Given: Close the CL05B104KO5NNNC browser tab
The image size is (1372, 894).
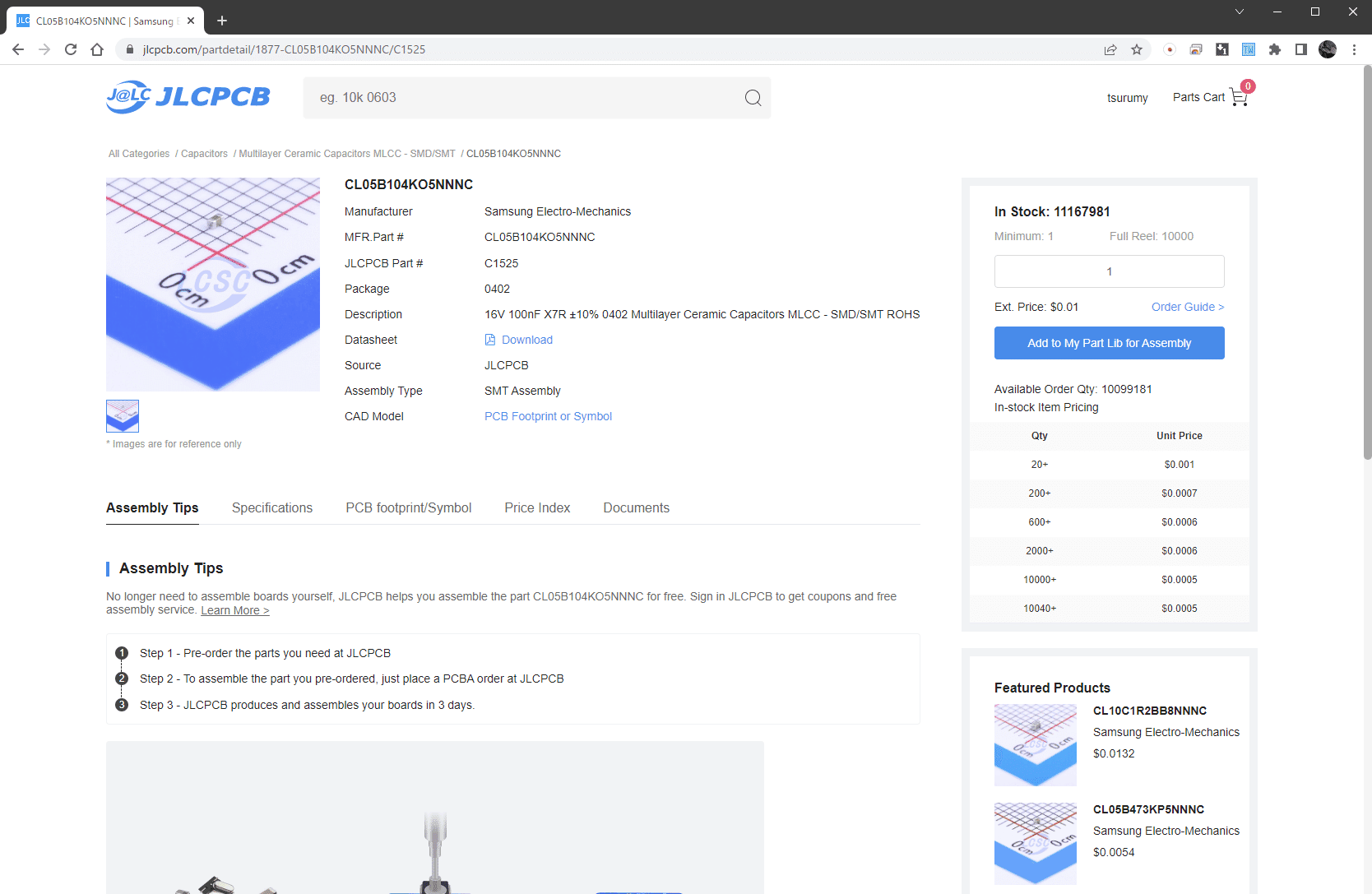Looking at the screenshot, I should [x=191, y=21].
